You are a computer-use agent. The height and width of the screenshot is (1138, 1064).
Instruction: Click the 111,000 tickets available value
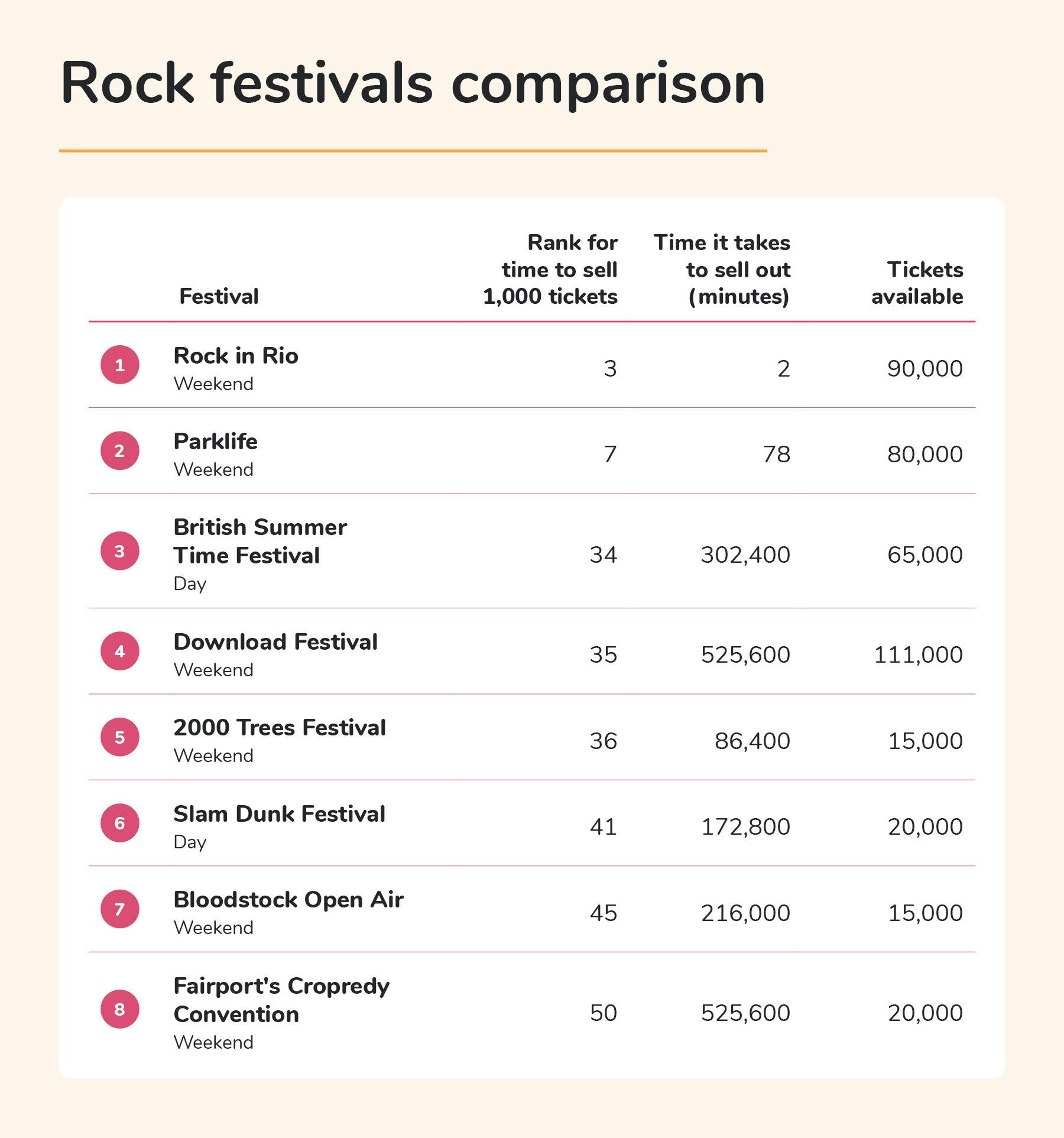coord(918,655)
